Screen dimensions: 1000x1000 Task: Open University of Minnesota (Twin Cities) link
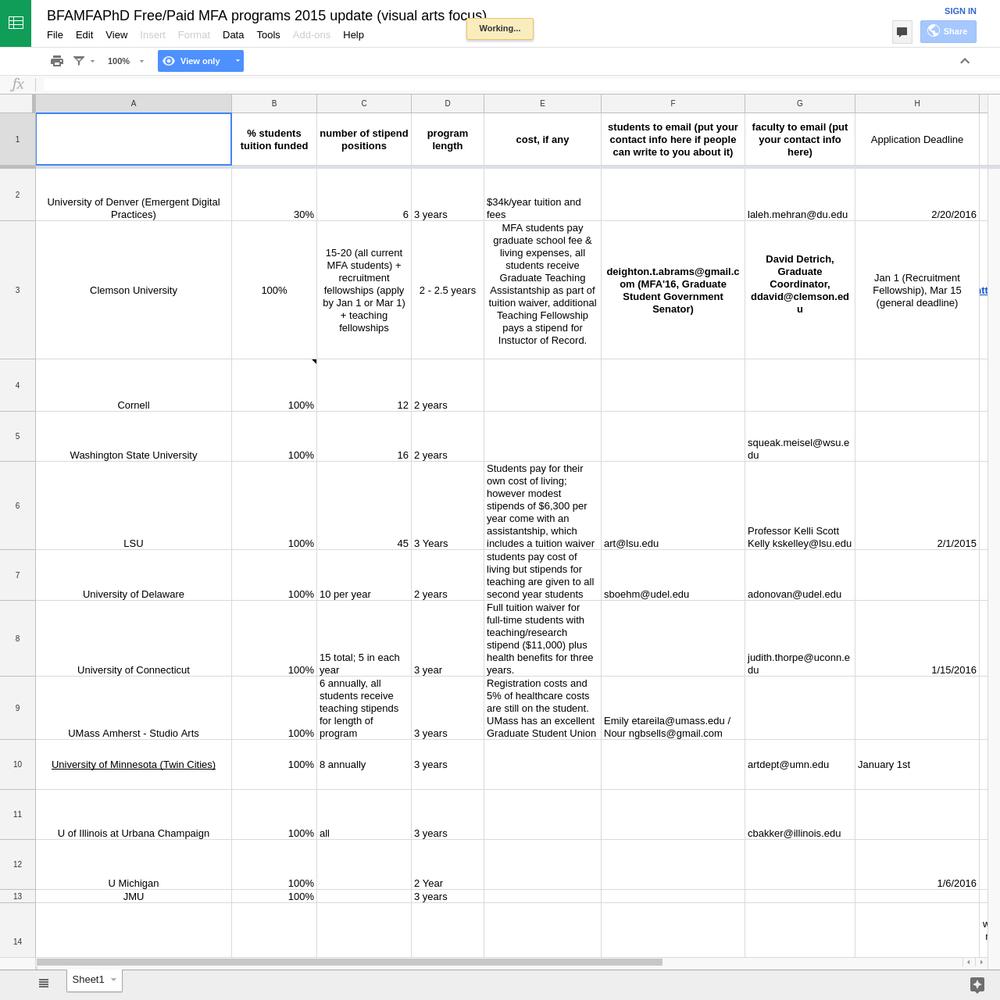[133, 764]
